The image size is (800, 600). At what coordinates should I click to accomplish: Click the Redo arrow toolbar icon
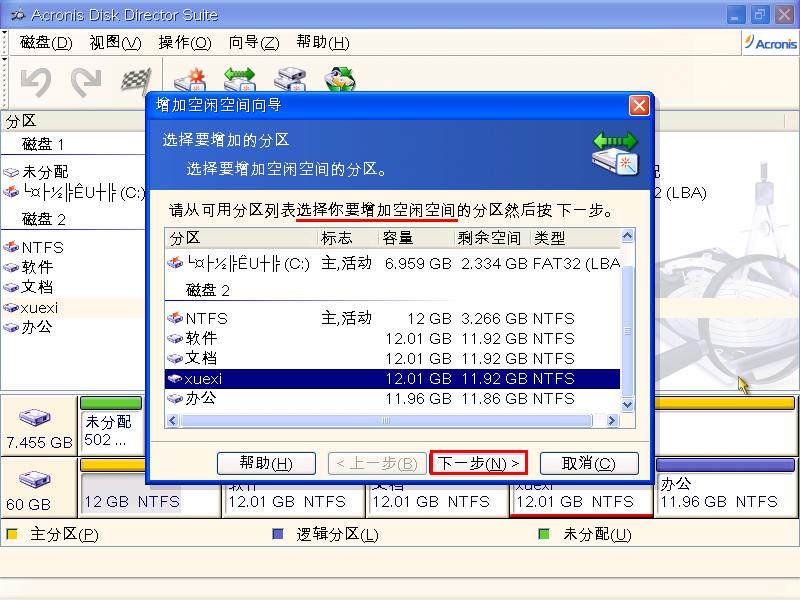tap(86, 82)
